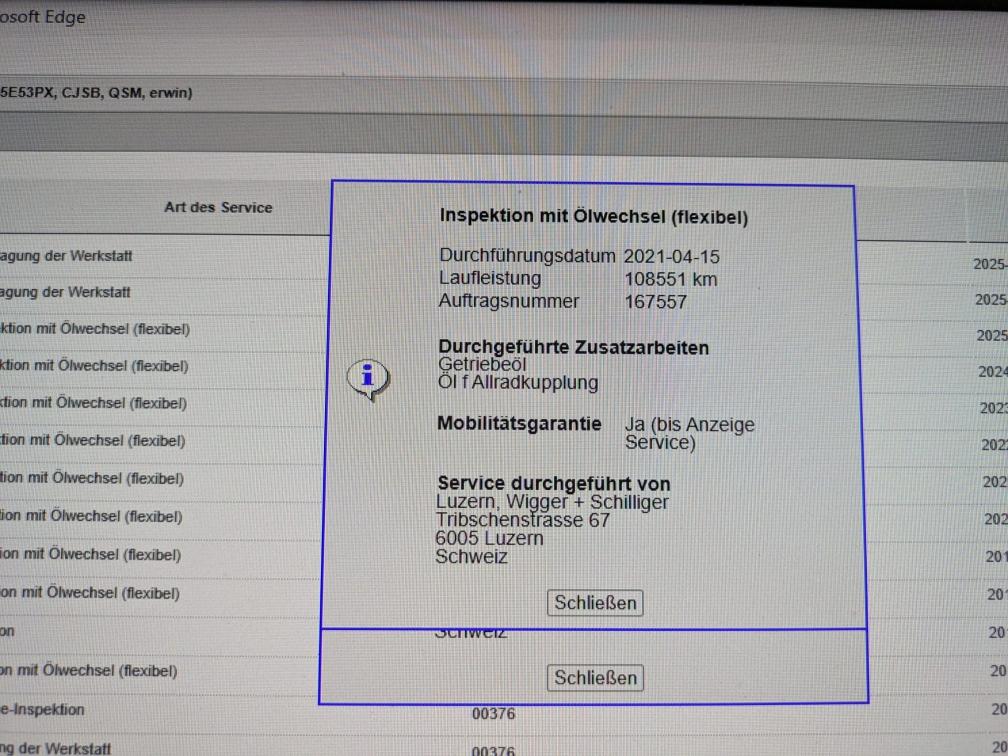Open the topmost Werkstatt entry in the list
The height and width of the screenshot is (756, 1008).
[x=66, y=256]
